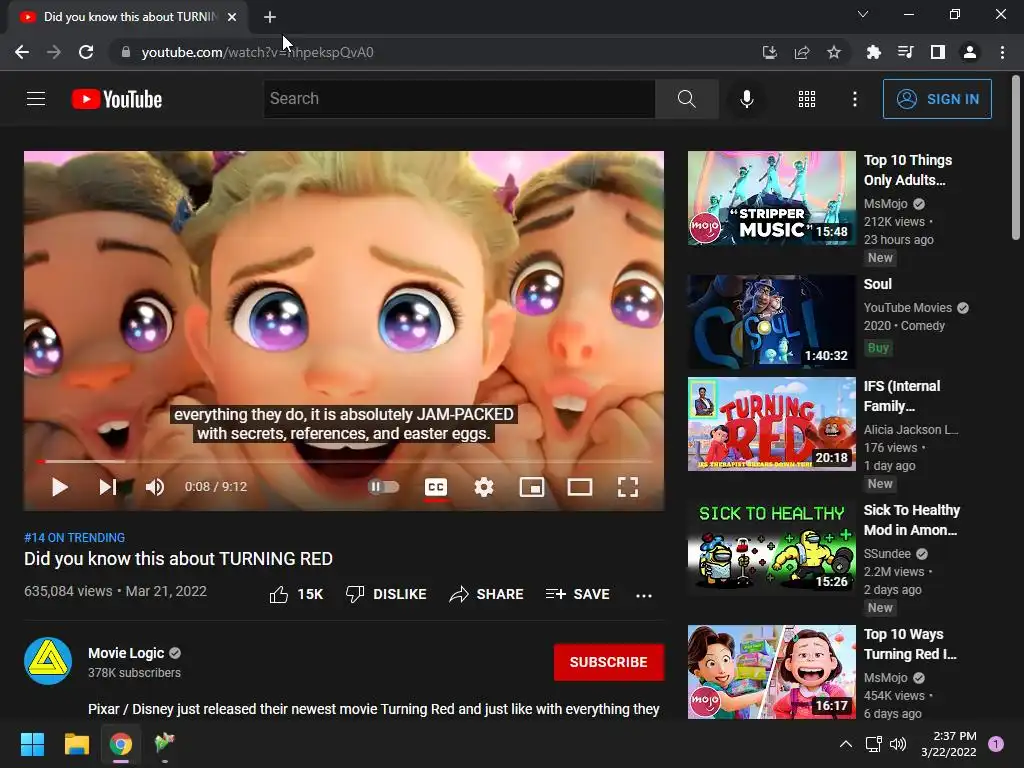1024x768 pixels.
Task: Open Chrome profile avatar menu
Action: pos(970,52)
